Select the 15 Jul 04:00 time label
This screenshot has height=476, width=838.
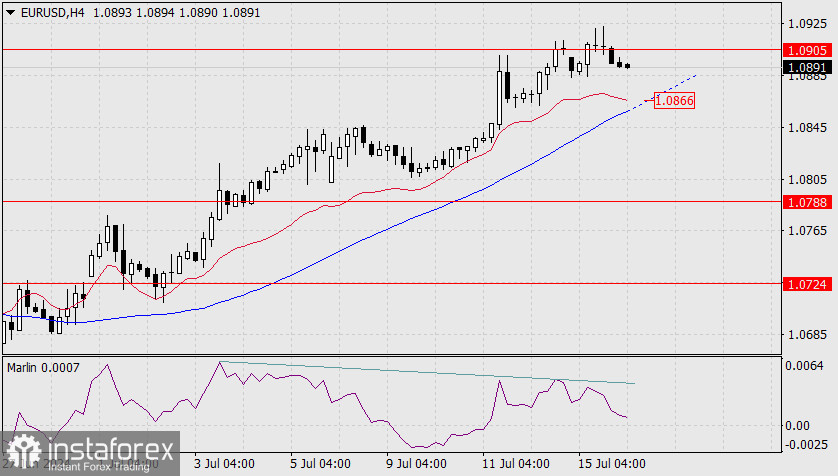612,464
